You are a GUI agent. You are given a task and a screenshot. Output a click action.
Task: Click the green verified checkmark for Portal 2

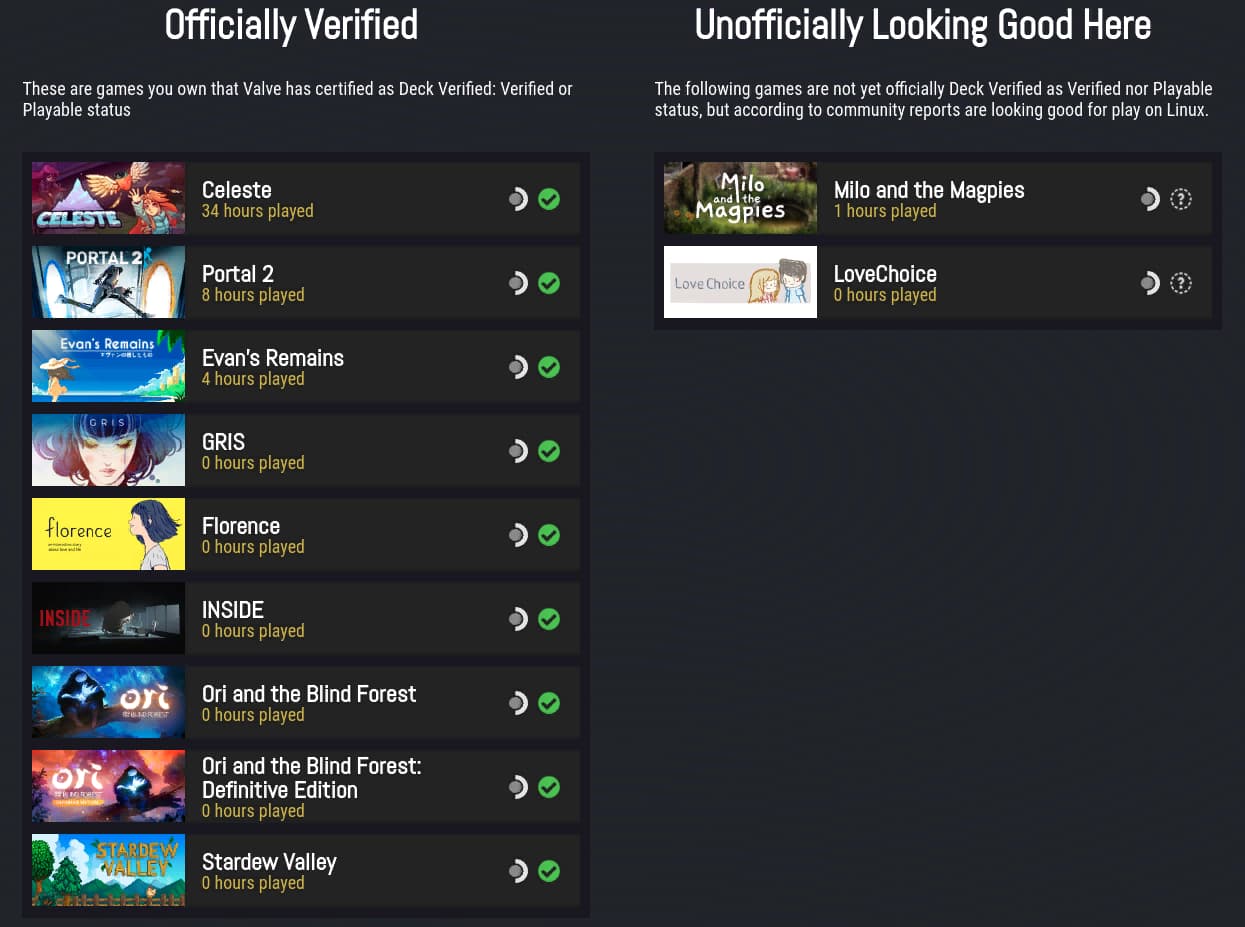tap(549, 283)
